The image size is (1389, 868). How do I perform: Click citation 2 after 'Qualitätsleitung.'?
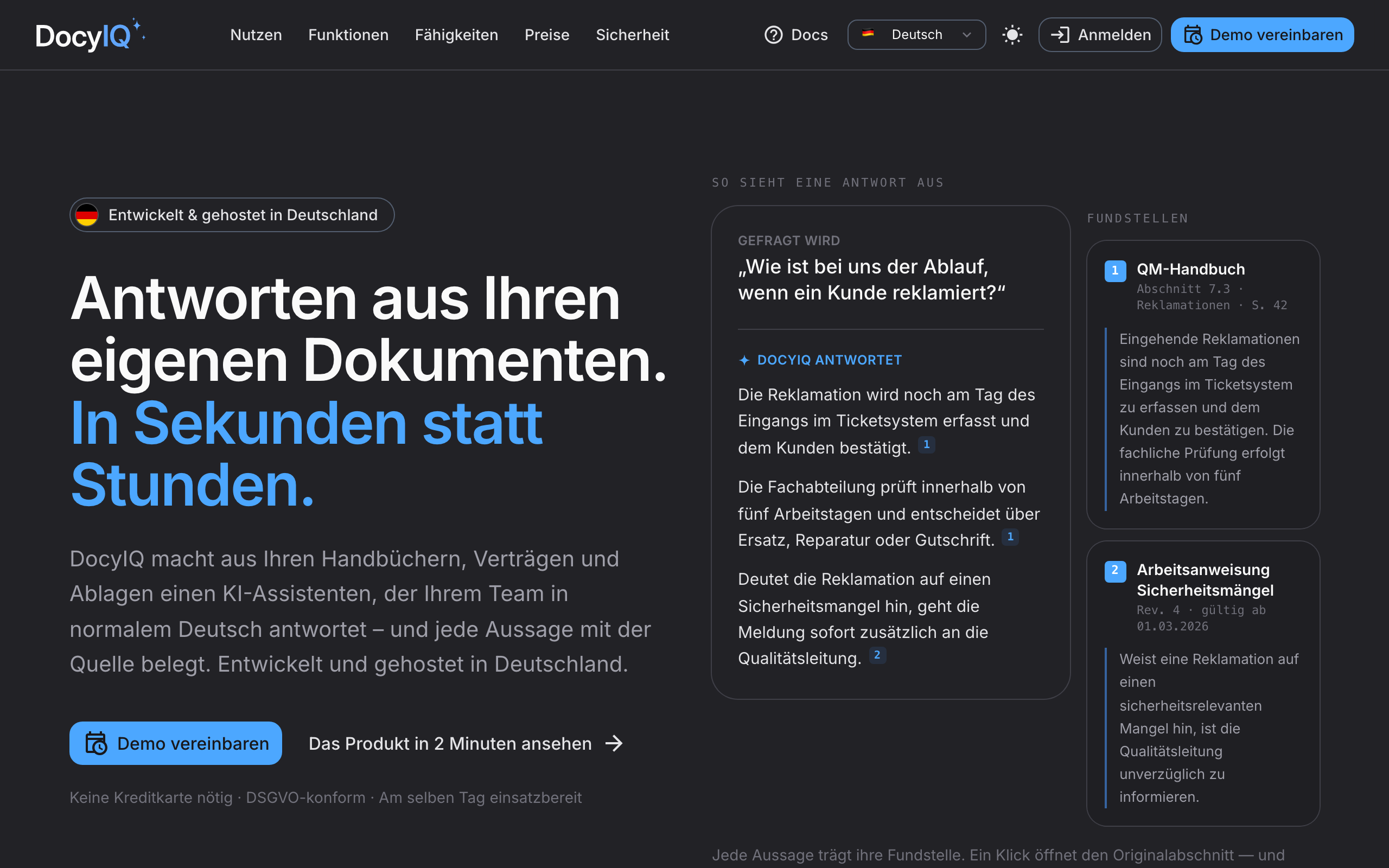coord(877,655)
